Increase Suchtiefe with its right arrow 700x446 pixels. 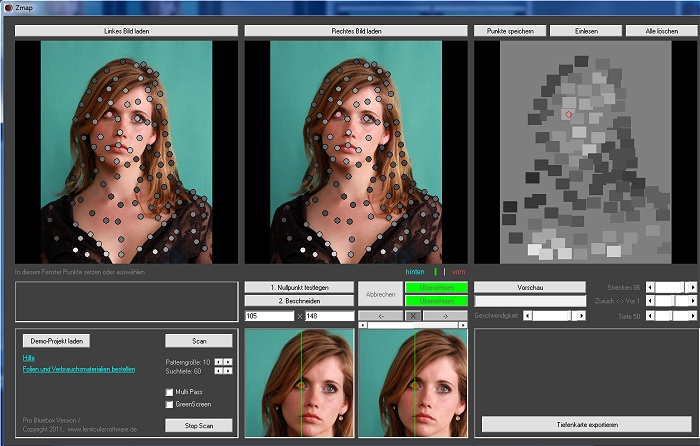coord(228,371)
